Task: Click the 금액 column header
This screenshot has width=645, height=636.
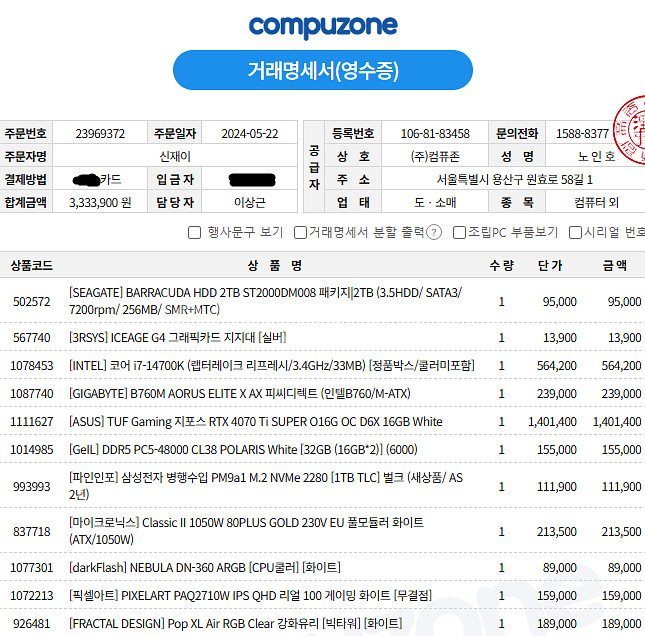Action: click(x=615, y=265)
